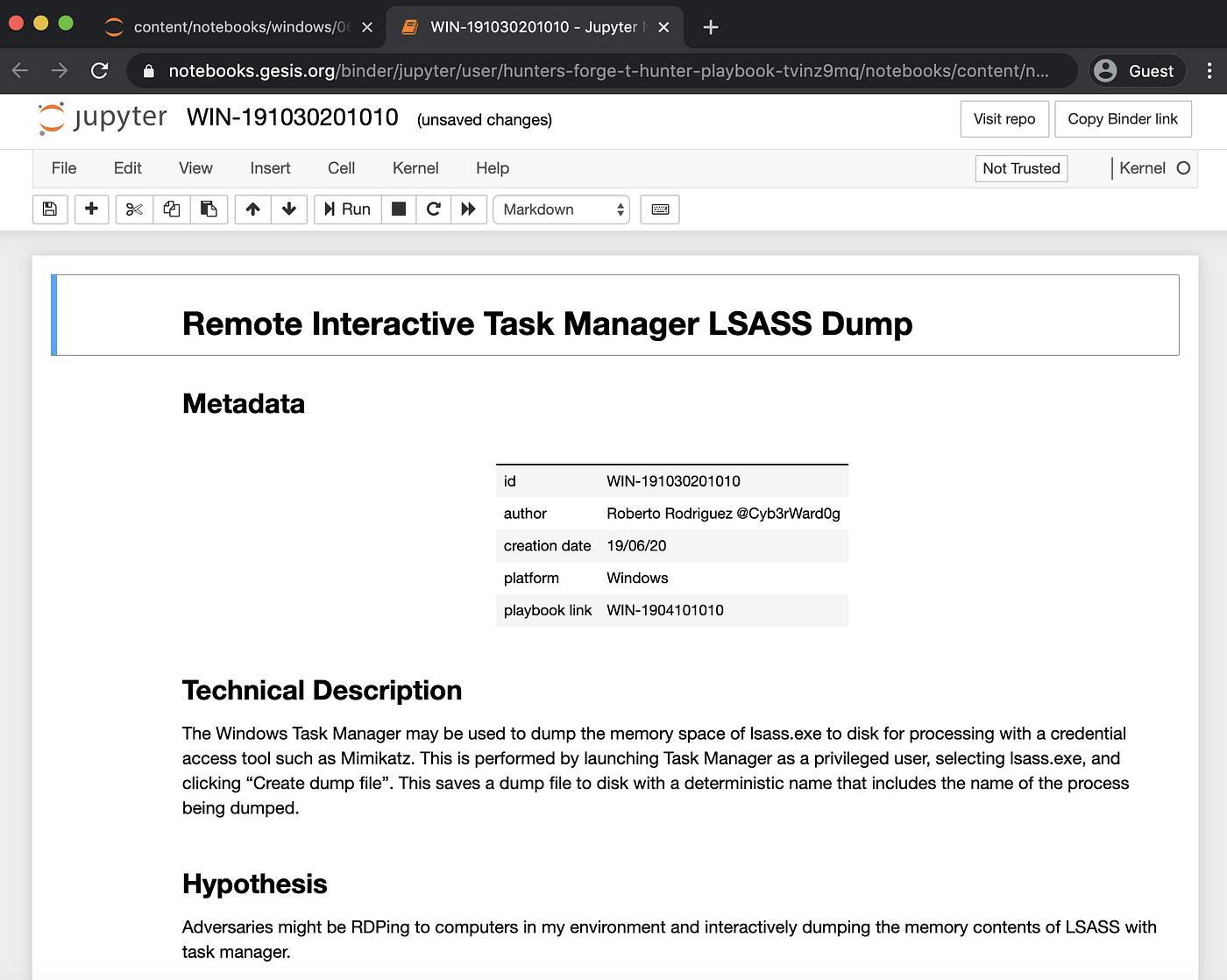Open the command palette keyboard icon
Image resolution: width=1227 pixels, height=980 pixels.
coord(660,209)
